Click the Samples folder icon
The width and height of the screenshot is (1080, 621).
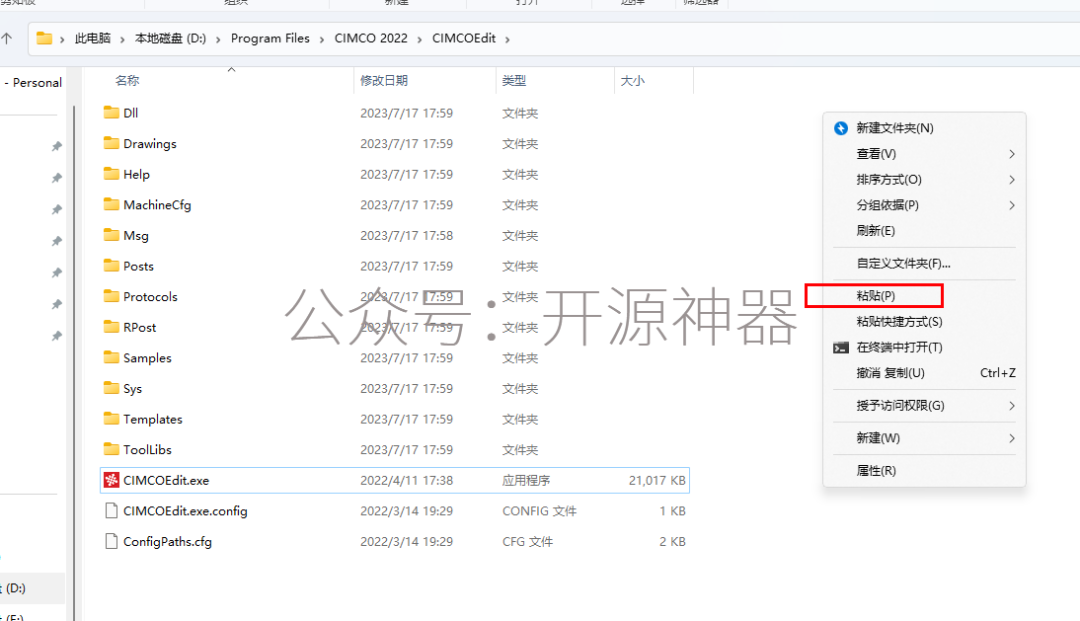point(111,357)
